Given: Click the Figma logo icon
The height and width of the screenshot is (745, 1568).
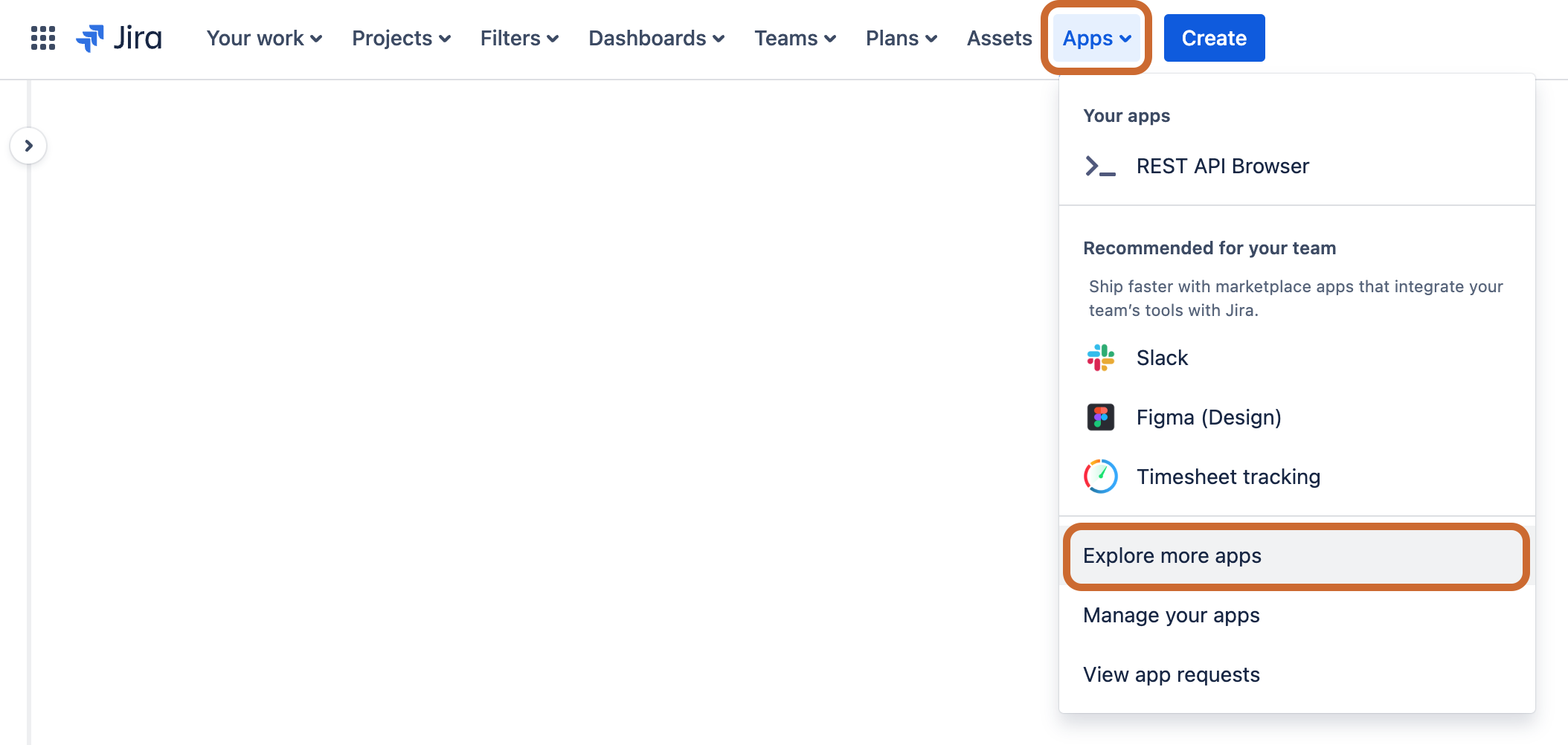Looking at the screenshot, I should [x=1101, y=417].
